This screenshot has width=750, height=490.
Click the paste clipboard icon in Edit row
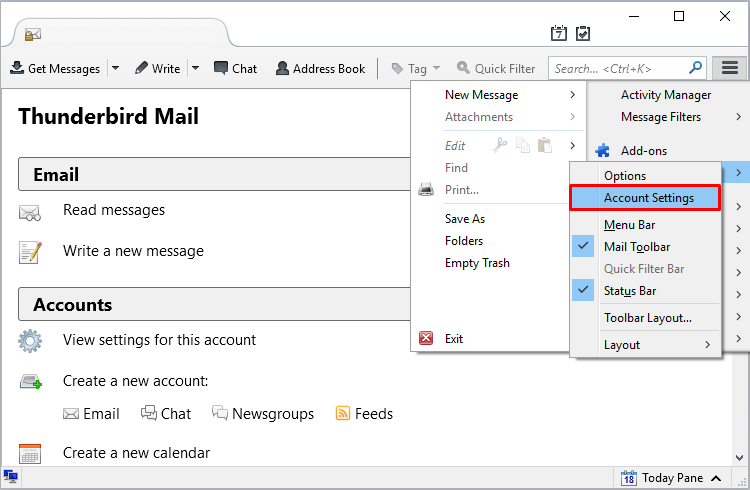pyautogui.click(x=545, y=145)
